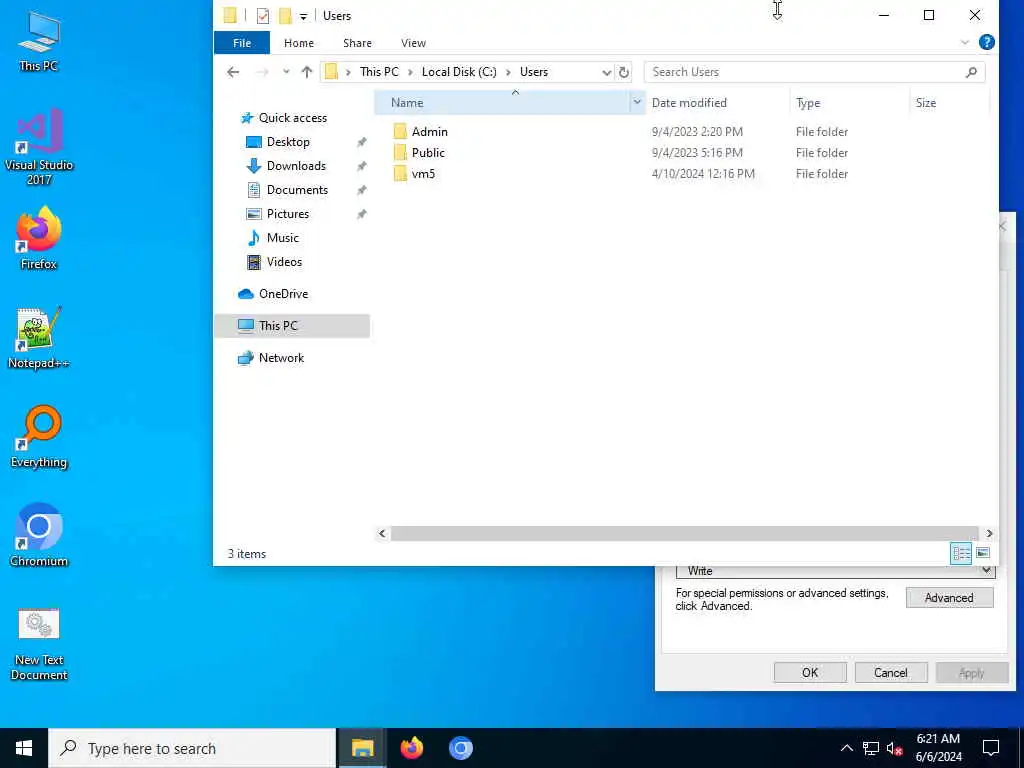Open Visual Studio 2017 desktop shortcut
This screenshot has height=768, width=1024.
pos(39,147)
